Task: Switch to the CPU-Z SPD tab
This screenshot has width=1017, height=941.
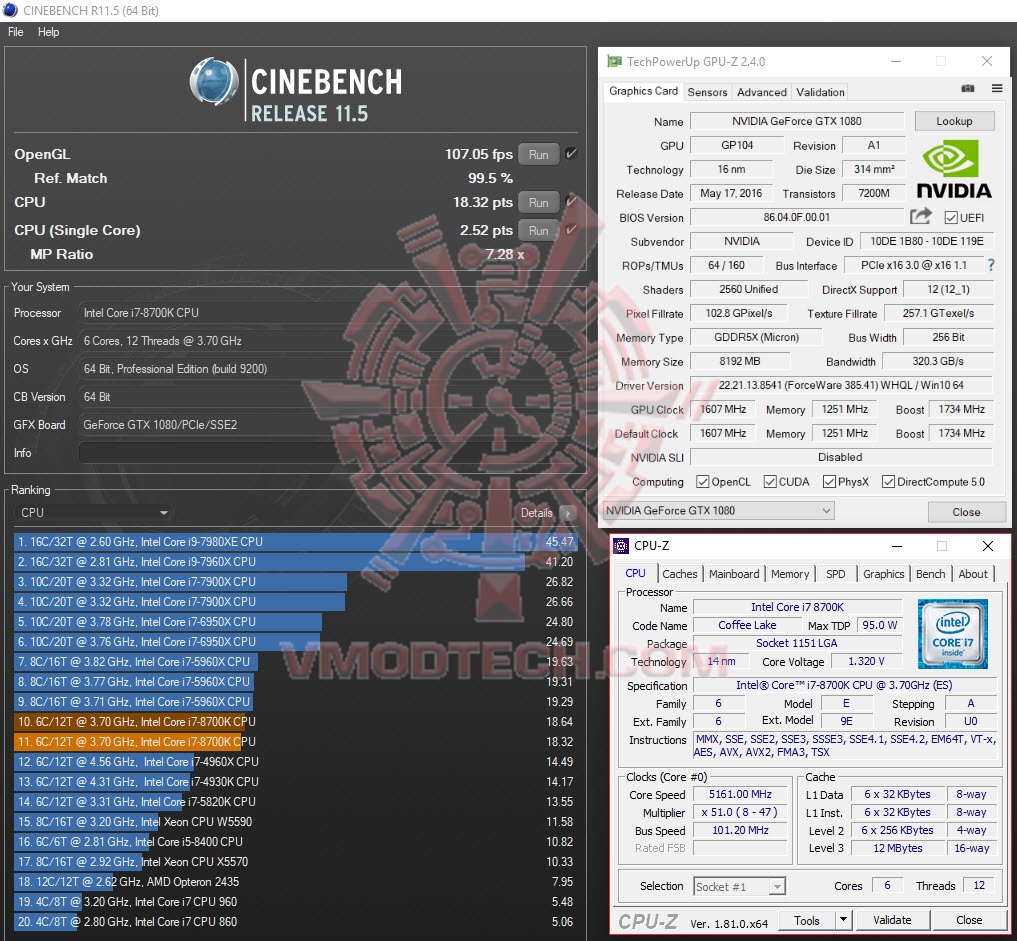Action: [835, 574]
